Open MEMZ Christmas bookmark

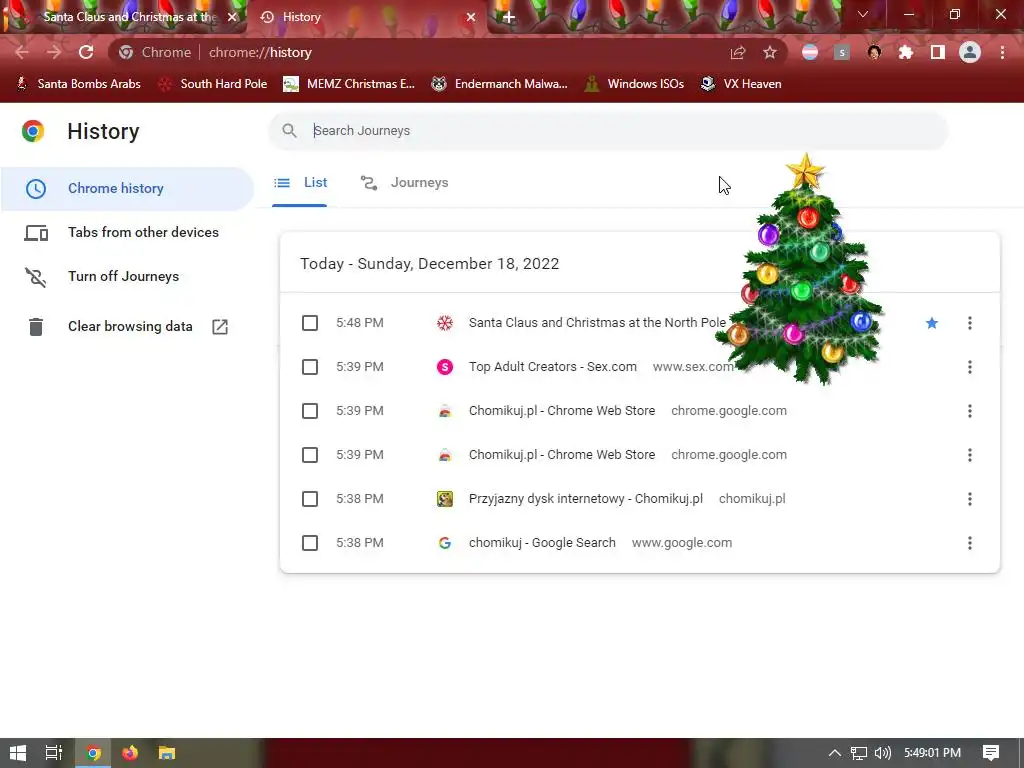tap(349, 84)
